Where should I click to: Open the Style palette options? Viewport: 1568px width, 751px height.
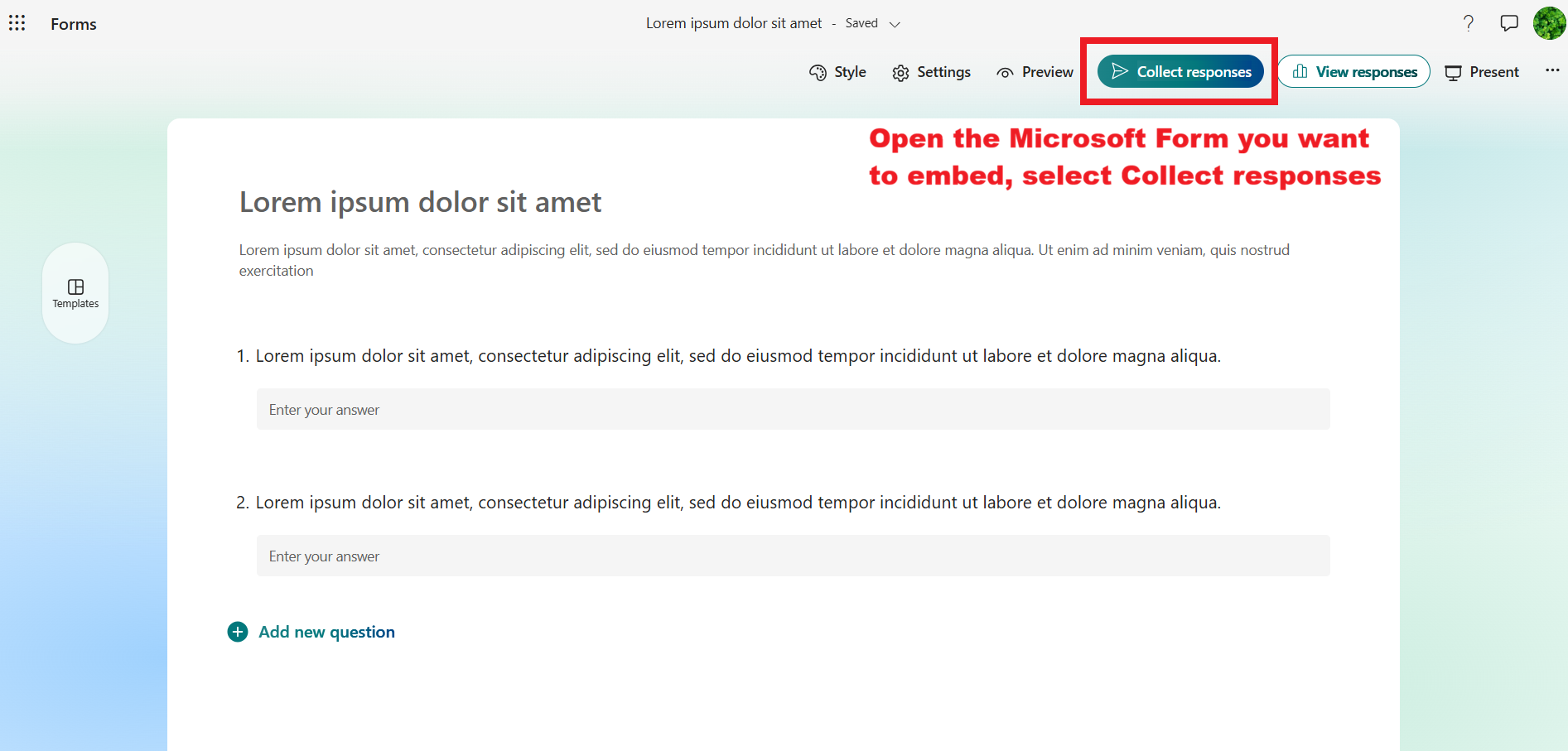point(837,72)
